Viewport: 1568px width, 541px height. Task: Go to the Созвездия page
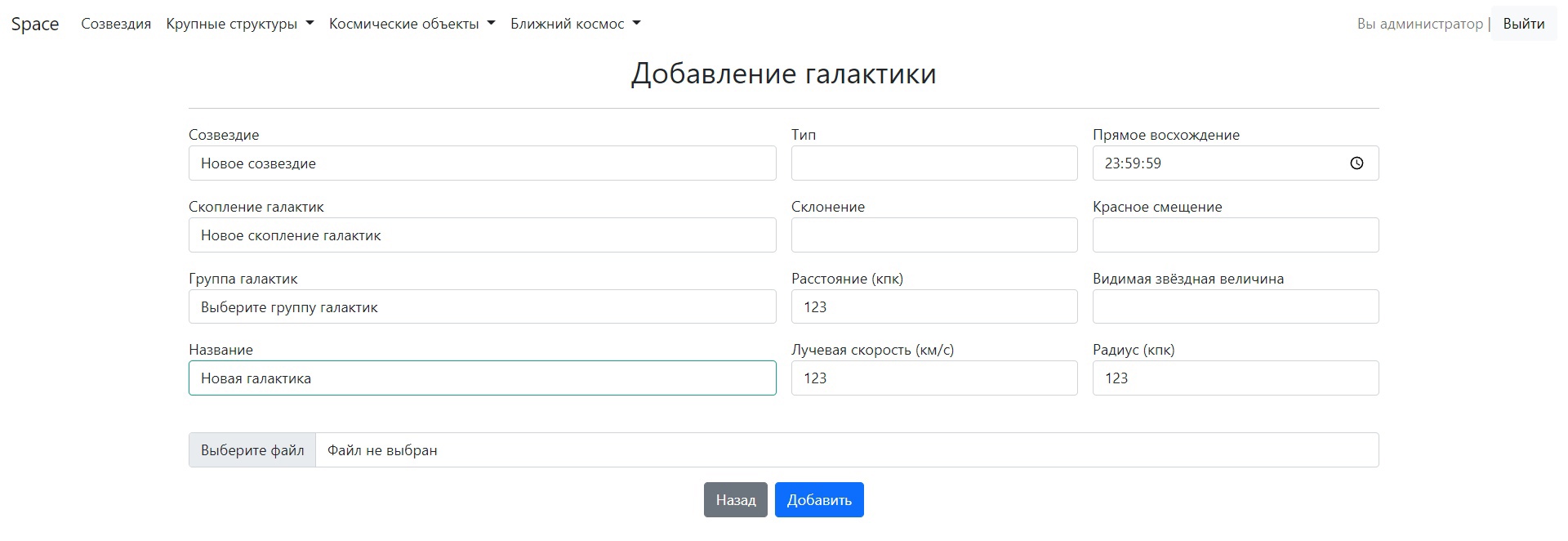tap(116, 24)
